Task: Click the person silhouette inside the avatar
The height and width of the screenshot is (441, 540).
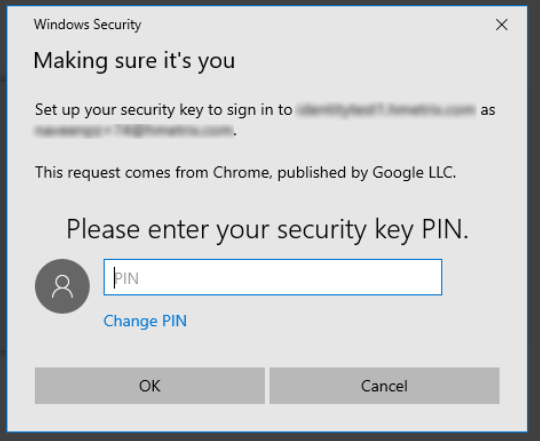Action: click(62, 286)
